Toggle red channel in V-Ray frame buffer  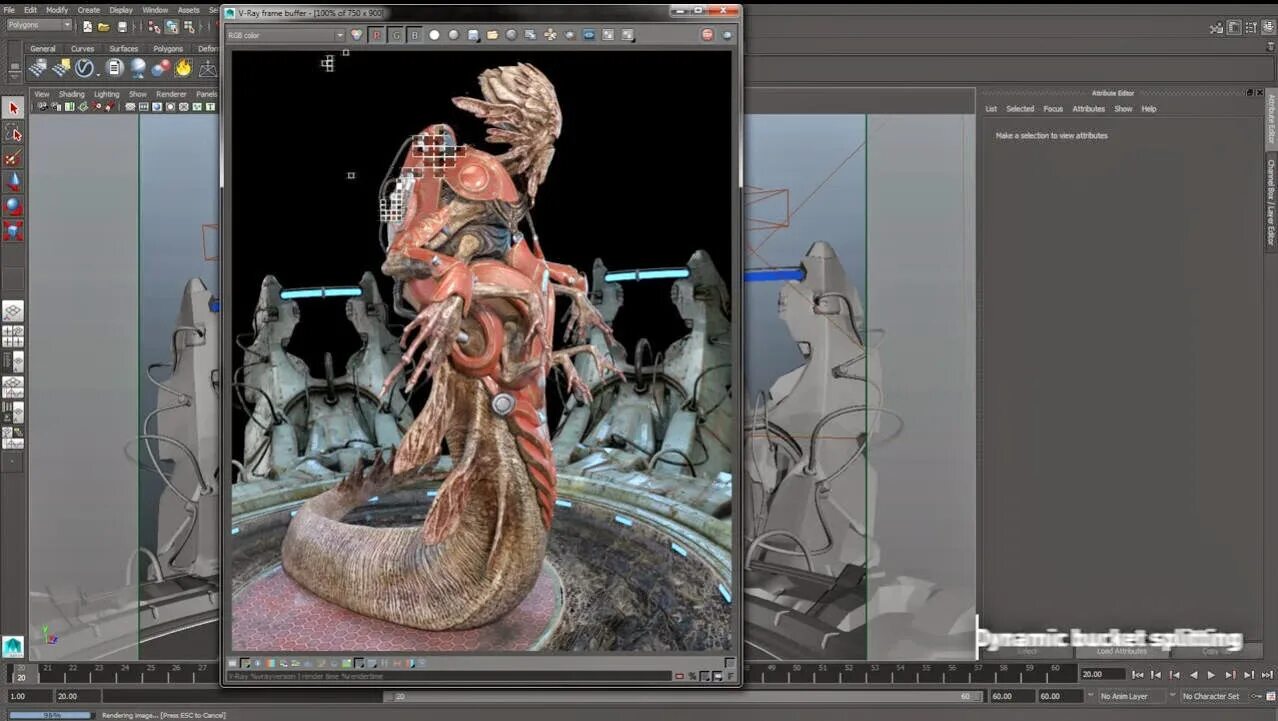(377, 35)
